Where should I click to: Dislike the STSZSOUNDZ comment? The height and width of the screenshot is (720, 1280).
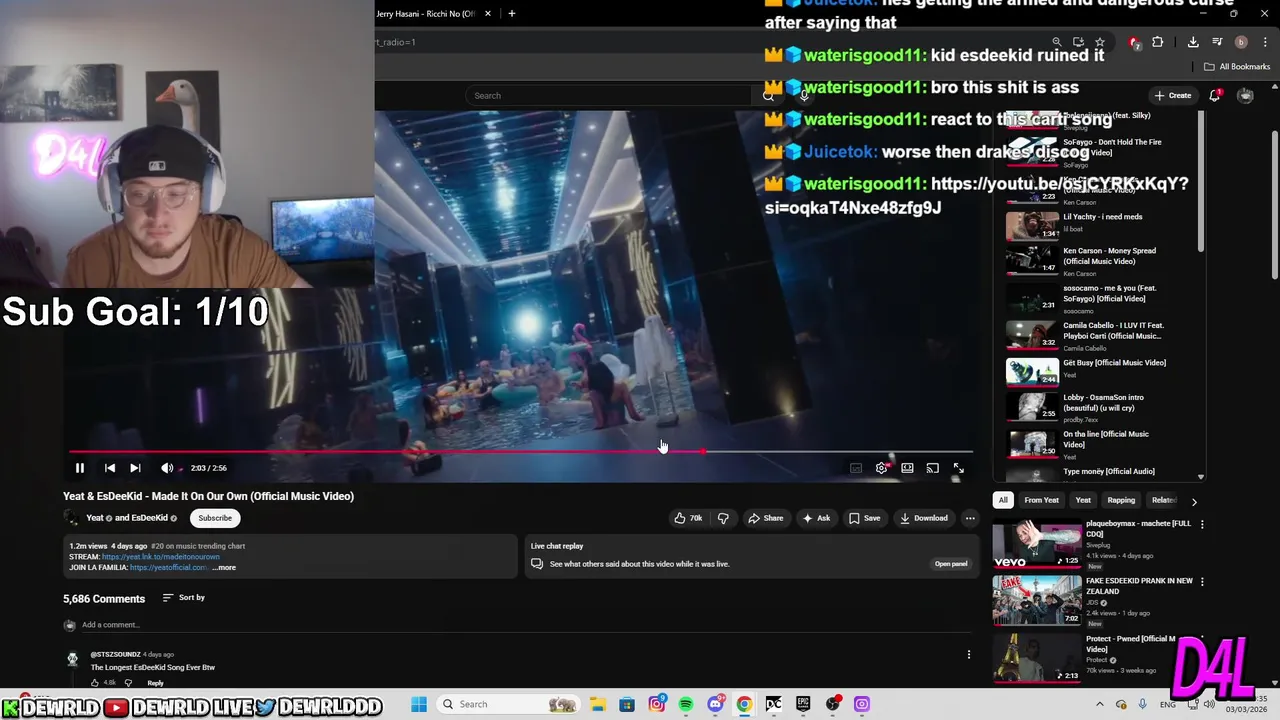point(128,683)
